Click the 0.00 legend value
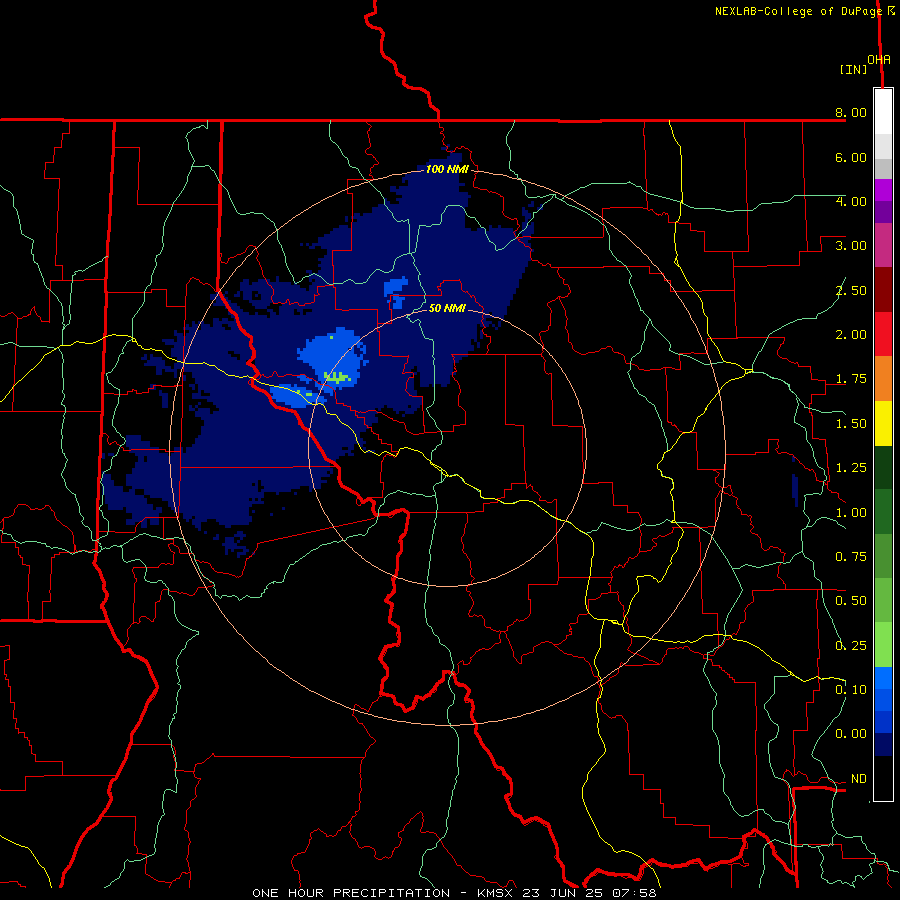 [x=851, y=734]
